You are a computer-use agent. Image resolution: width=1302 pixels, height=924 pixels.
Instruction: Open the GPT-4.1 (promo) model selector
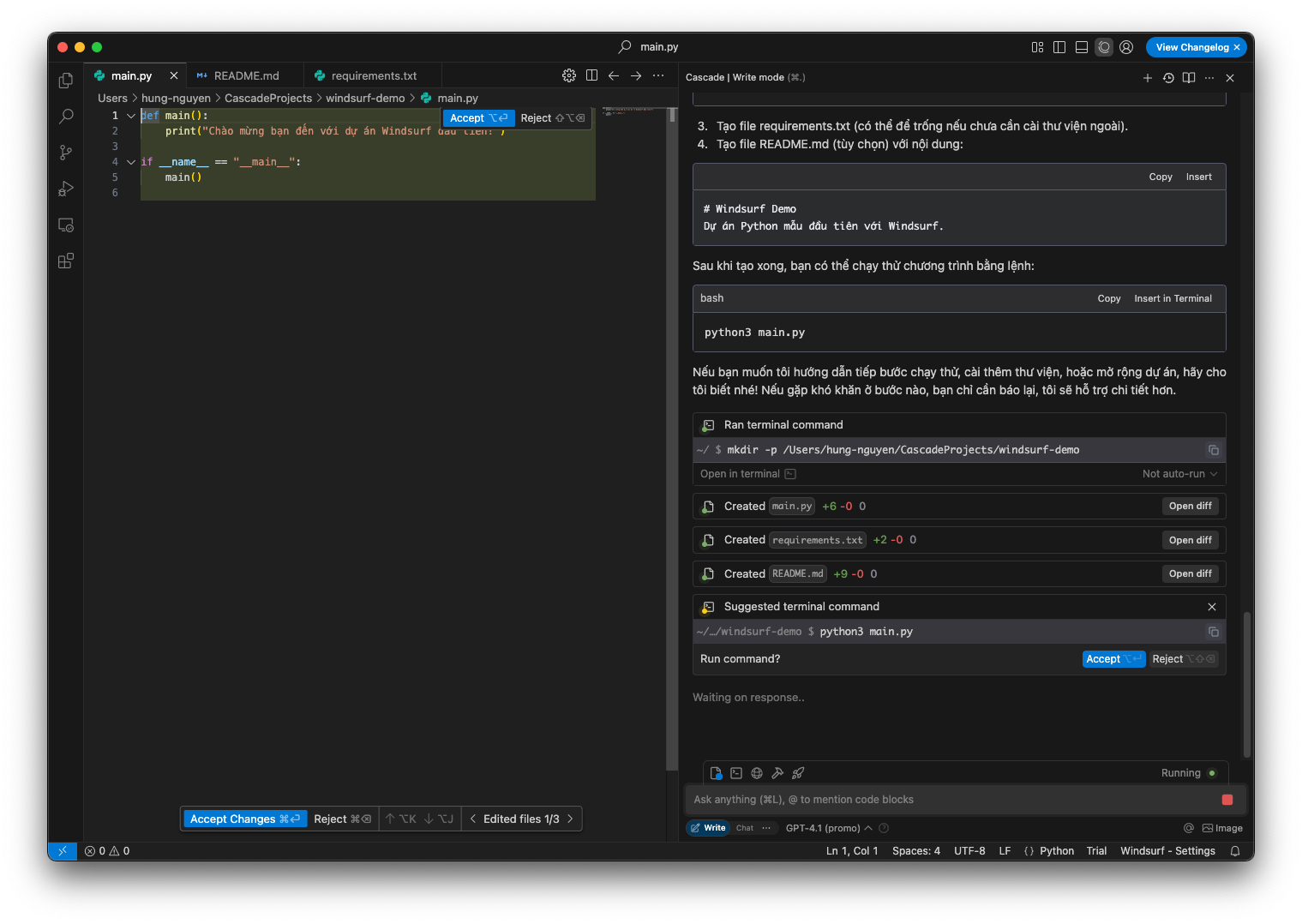click(829, 828)
